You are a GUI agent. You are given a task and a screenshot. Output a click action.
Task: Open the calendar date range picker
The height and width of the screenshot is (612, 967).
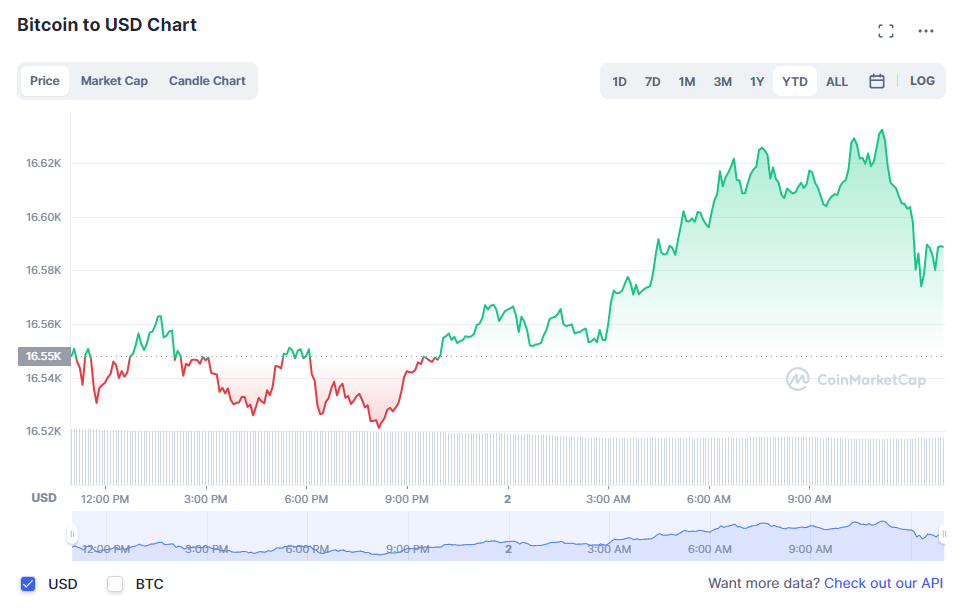pos(876,81)
